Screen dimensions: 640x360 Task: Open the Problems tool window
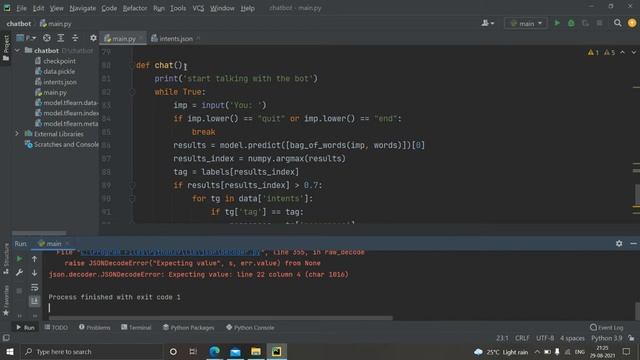click(x=94, y=327)
